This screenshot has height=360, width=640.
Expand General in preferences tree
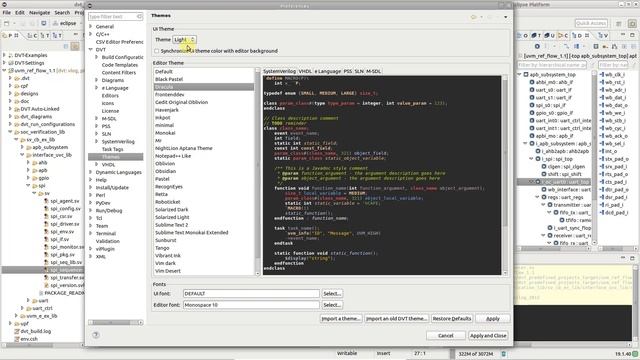(x=91, y=26)
